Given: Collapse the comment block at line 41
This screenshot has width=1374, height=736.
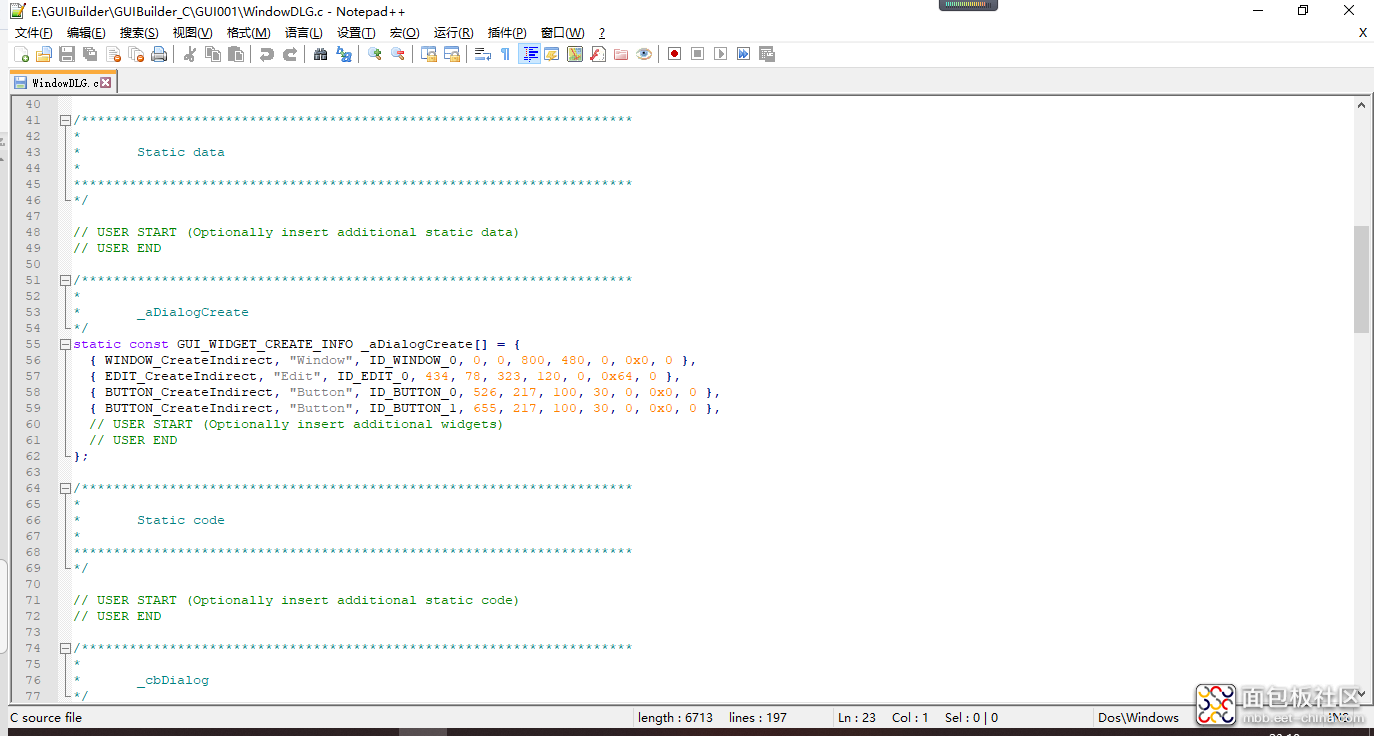Looking at the screenshot, I should [65, 120].
